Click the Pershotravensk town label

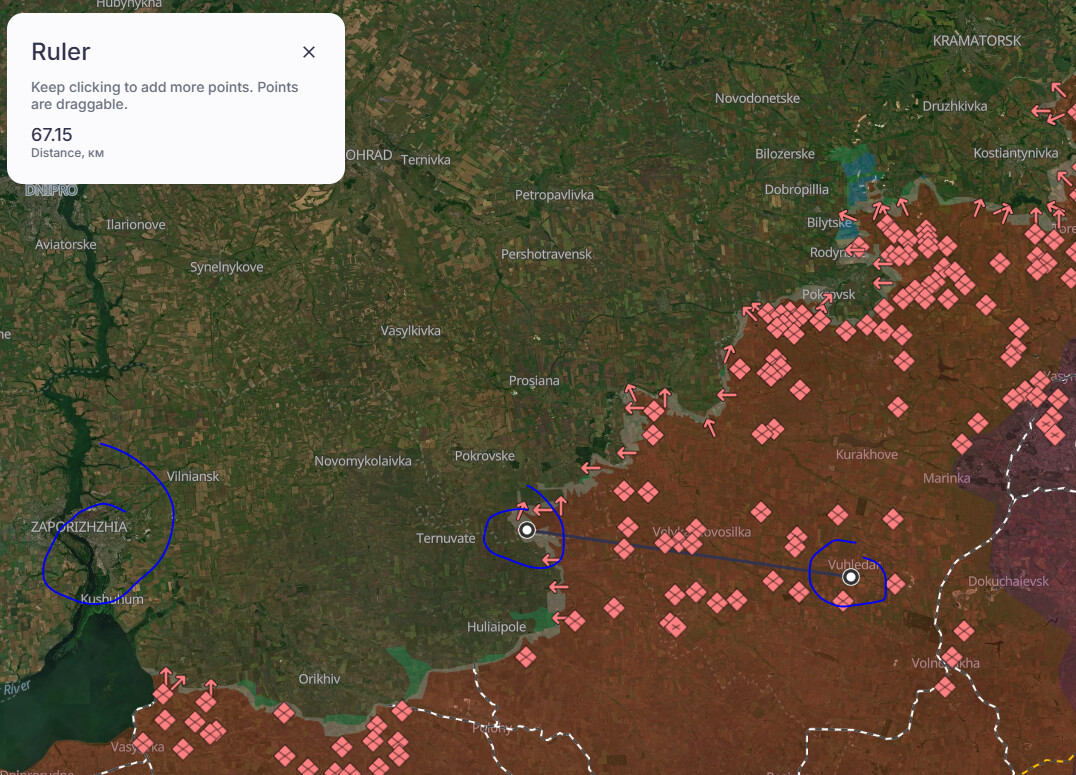pos(546,254)
